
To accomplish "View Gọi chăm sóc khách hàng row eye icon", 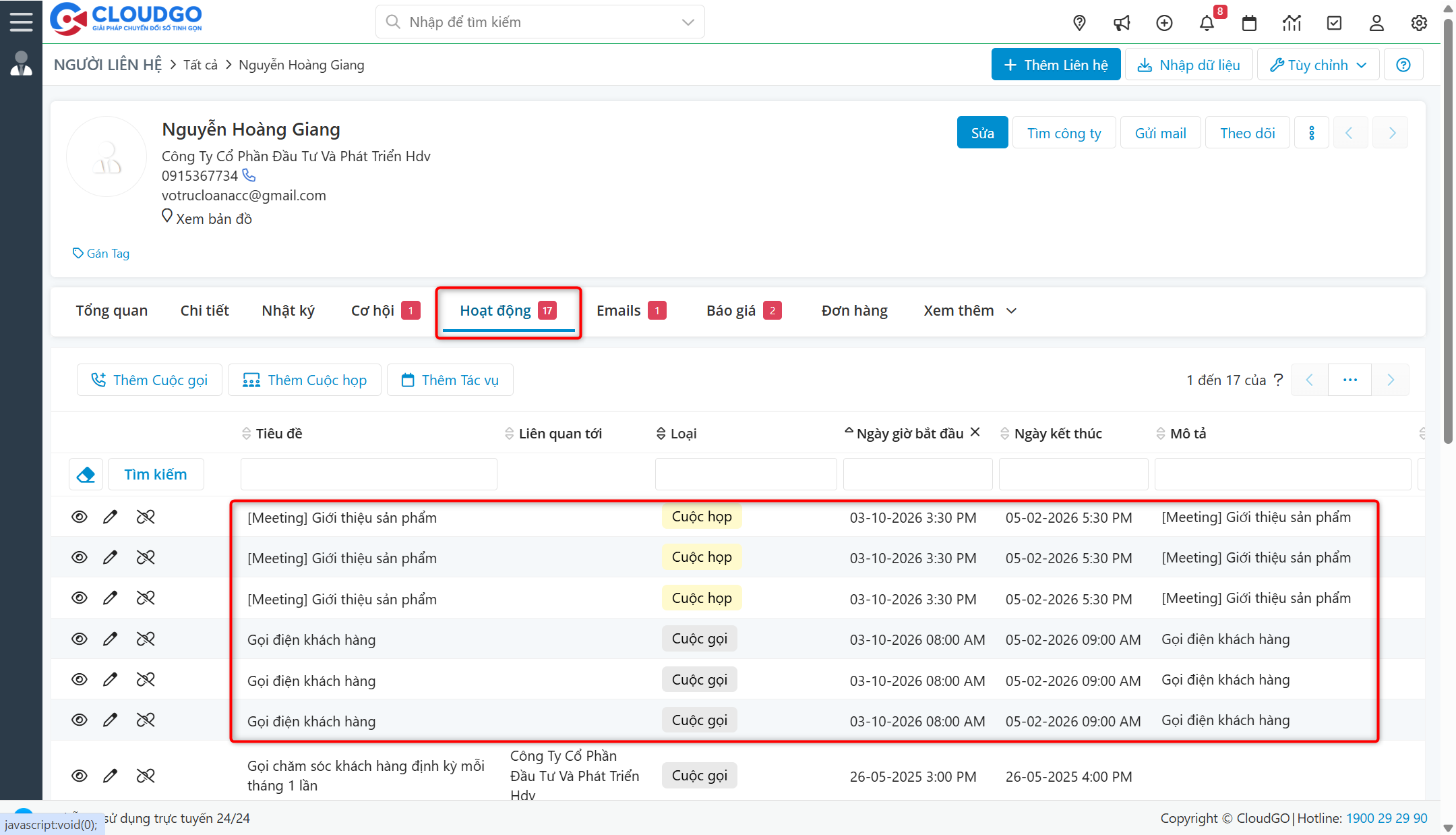I will tap(80, 776).
